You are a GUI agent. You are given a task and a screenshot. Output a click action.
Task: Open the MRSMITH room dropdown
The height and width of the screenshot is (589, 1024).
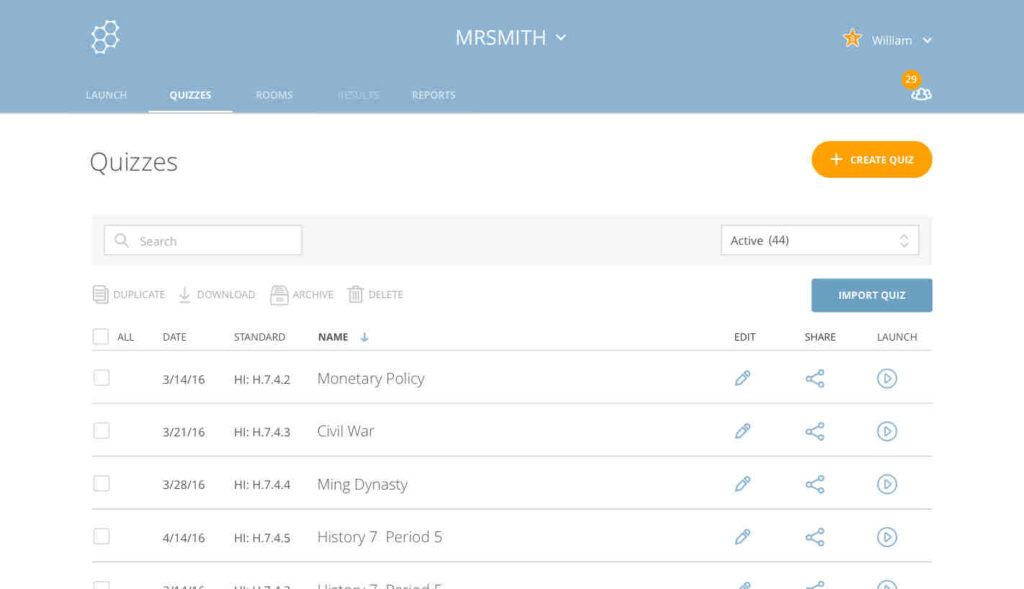(511, 37)
